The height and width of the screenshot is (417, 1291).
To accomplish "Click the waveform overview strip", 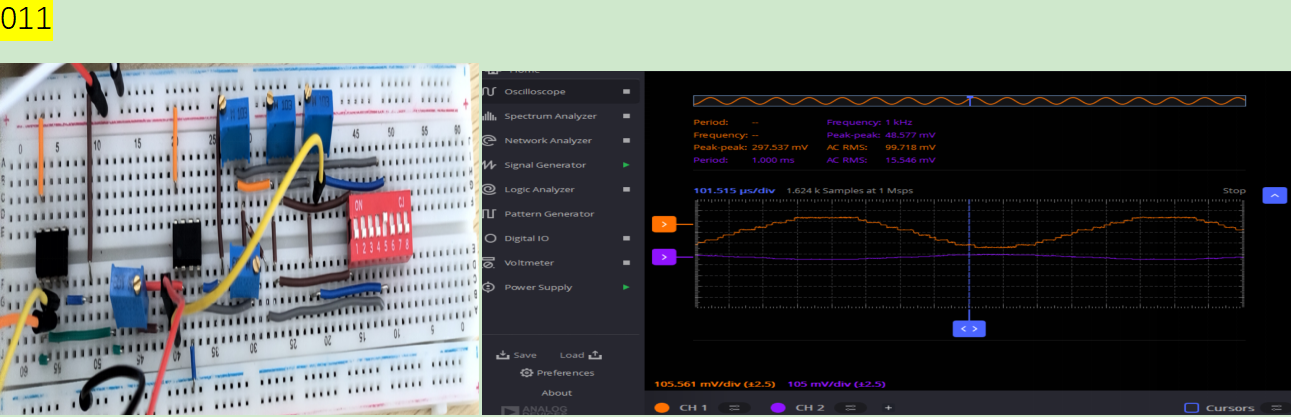I will (969, 101).
